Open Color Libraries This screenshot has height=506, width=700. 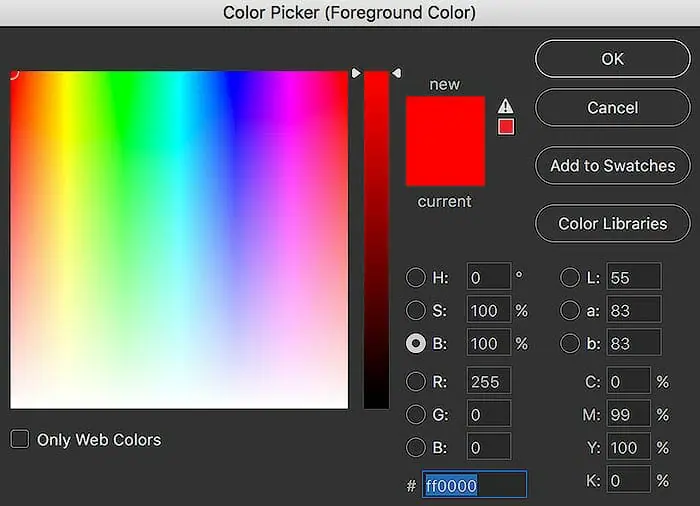pyautogui.click(x=612, y=224)
